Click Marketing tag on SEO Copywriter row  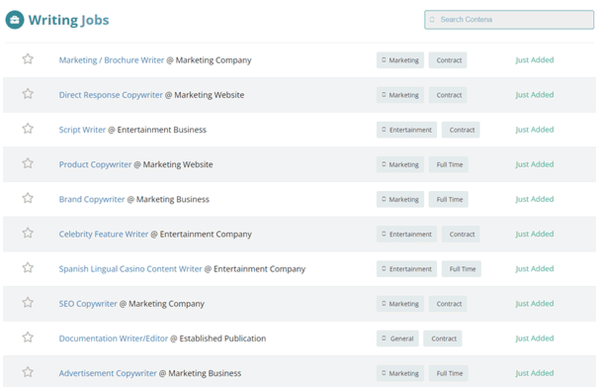[400, 304]
